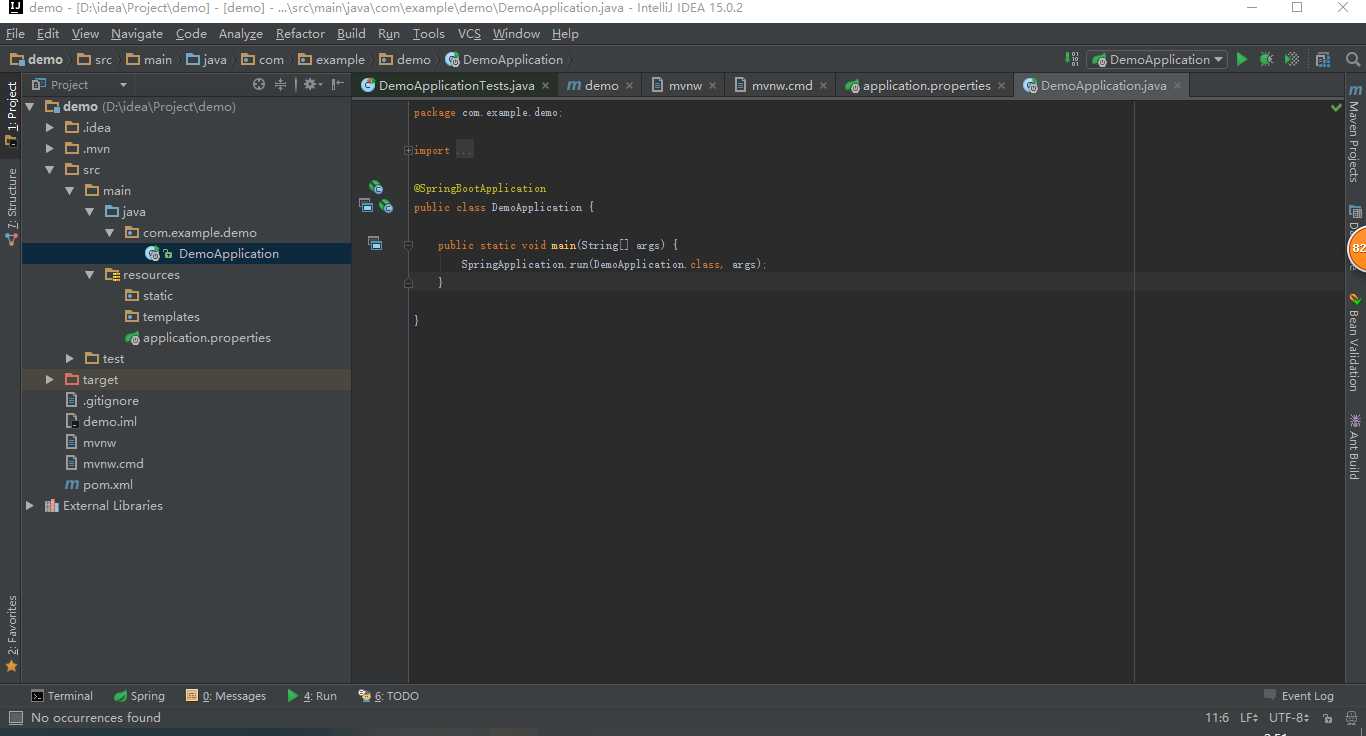Run DemoApplication with the green play icon
The height and width of the screenshot is (736, 1366).
[1242, 59]
